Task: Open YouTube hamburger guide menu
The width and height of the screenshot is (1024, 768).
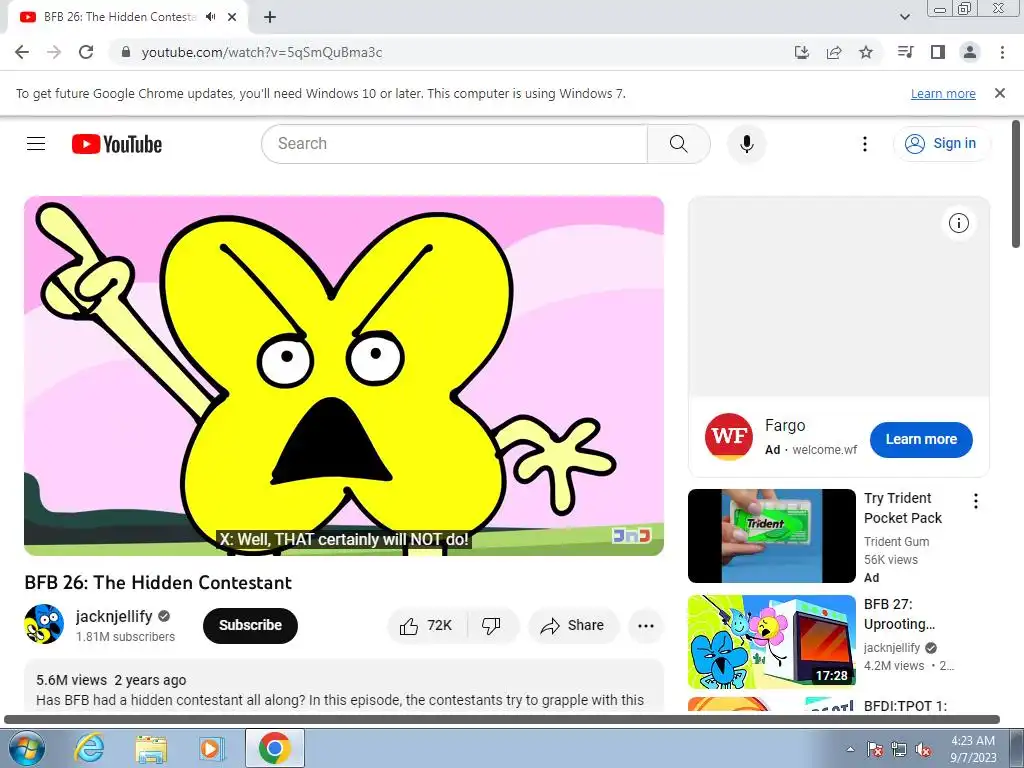Action: (36, 144)
